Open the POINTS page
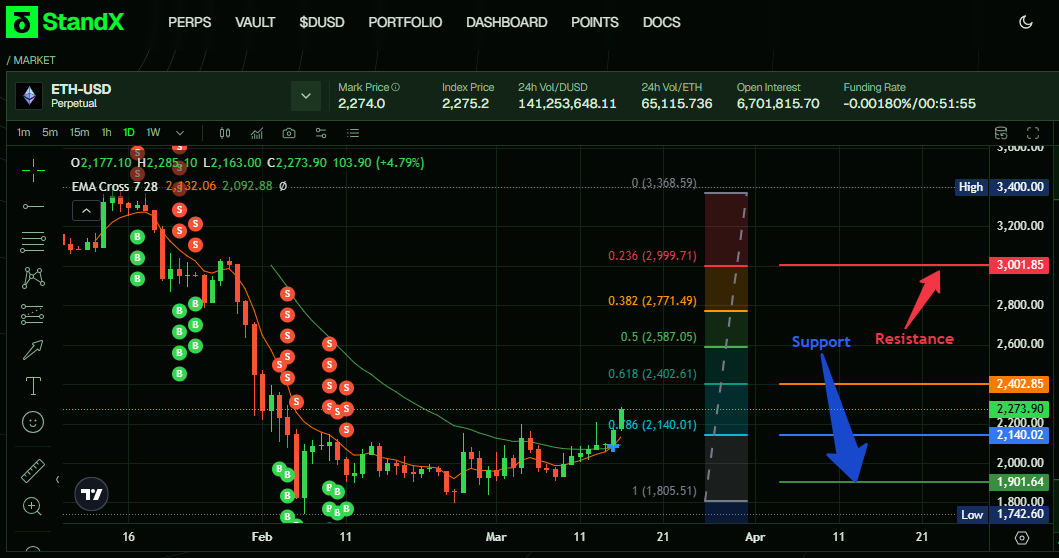 pyautogui.click(x=594, y=22)
